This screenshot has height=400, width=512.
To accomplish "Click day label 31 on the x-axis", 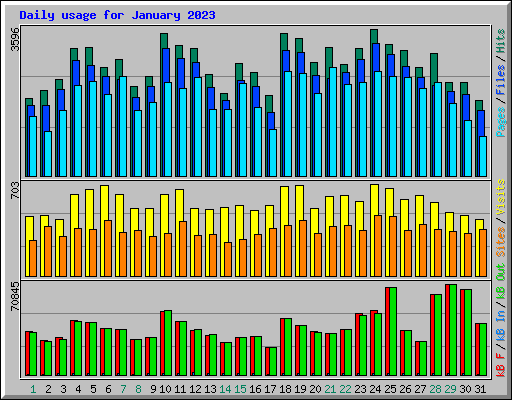I will coord(480,389).
